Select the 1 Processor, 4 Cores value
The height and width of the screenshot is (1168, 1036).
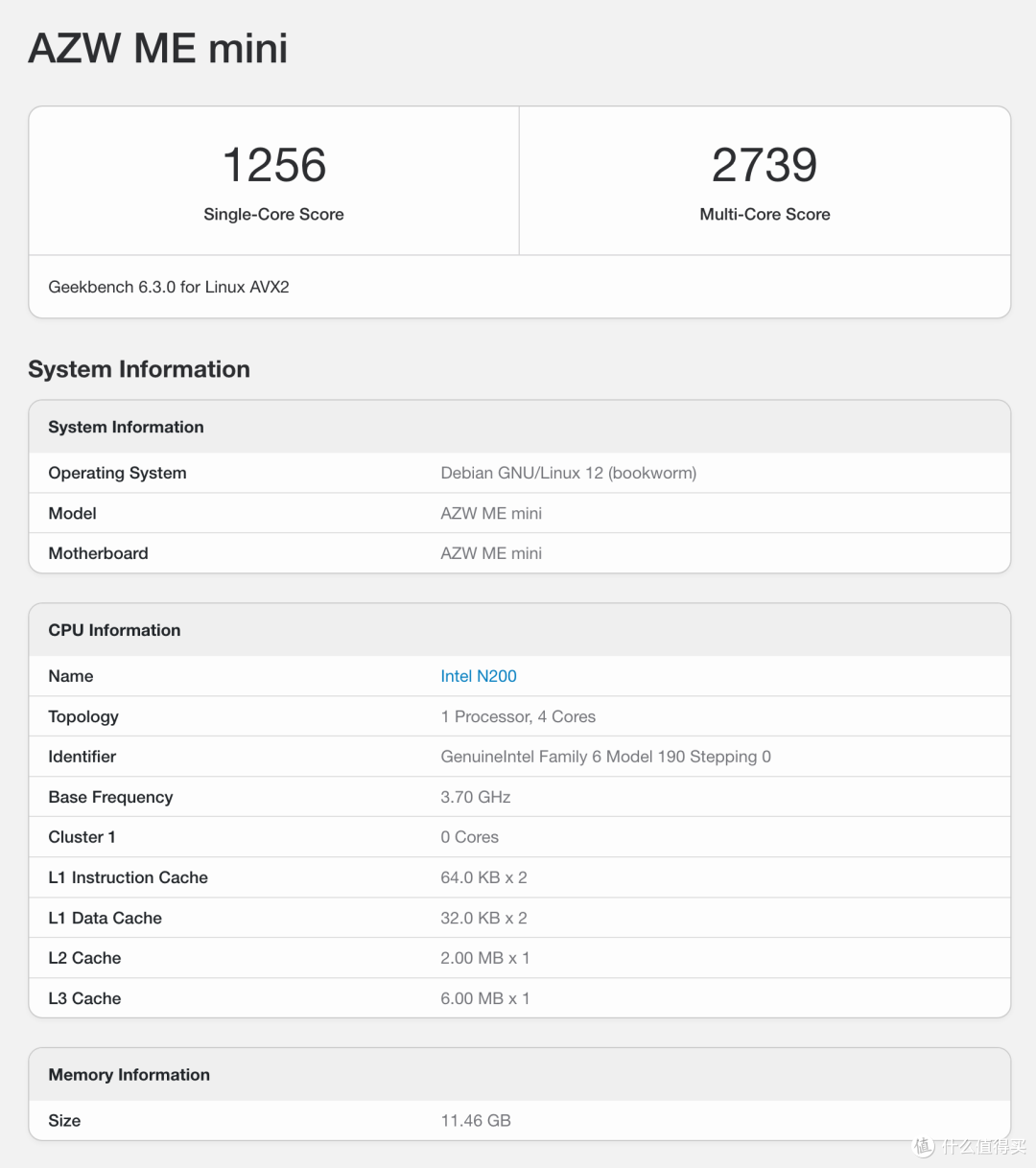click(x=518, y=717)
